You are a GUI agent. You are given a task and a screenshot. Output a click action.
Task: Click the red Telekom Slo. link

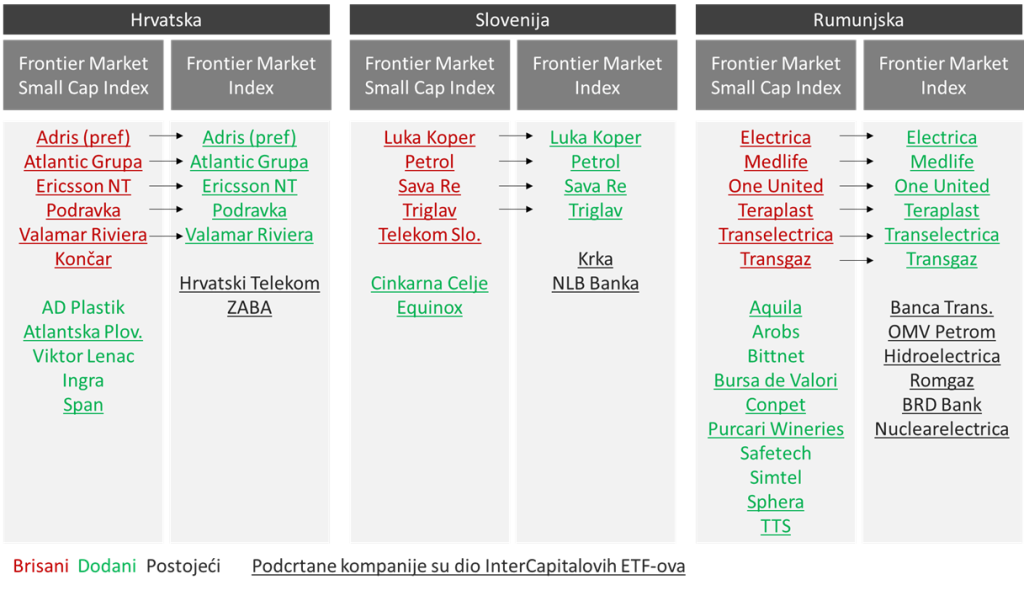[429, 235]
